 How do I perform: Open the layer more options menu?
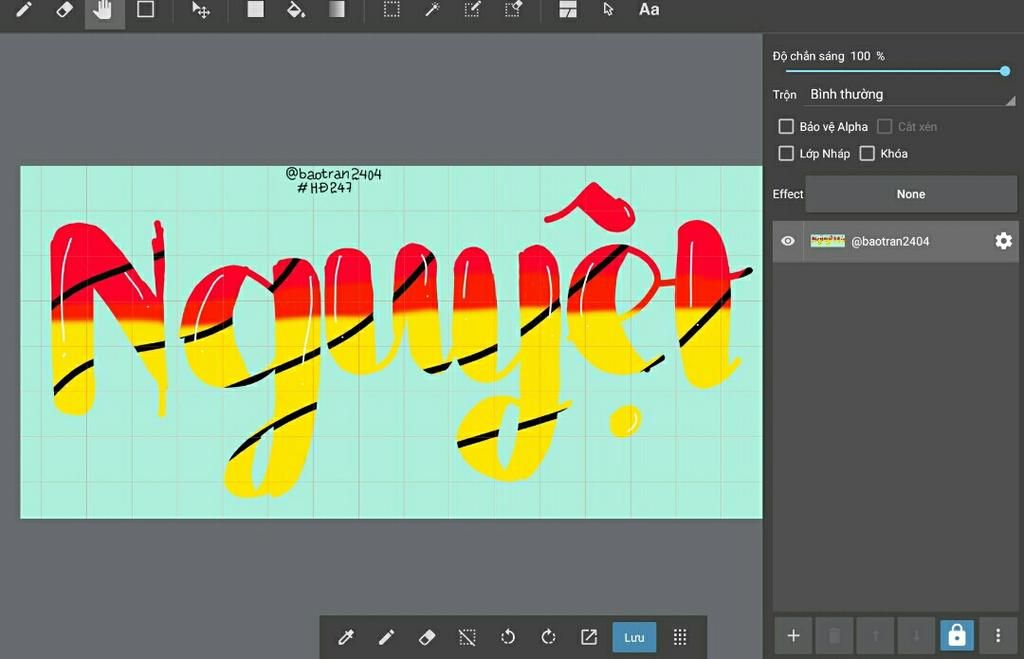[x=998, y=635]
